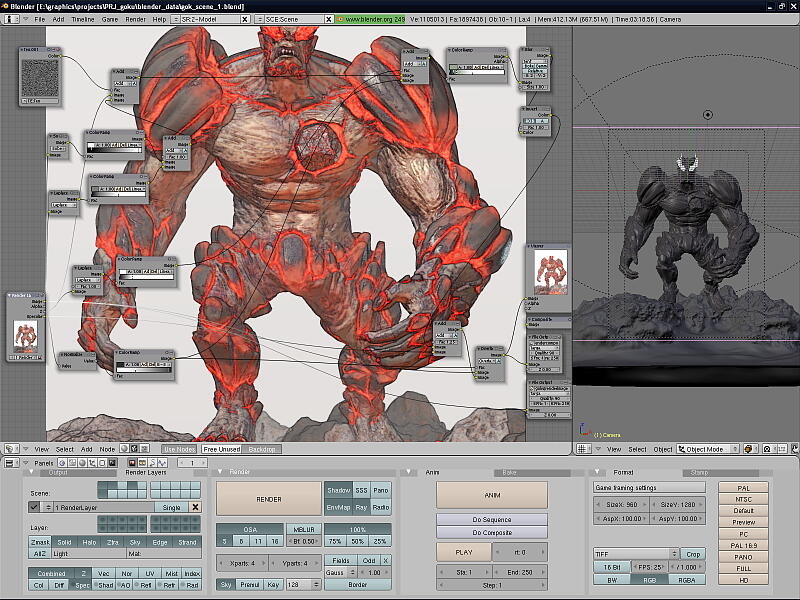This screenshot has height=600, width=800.
Task: Enable the Do Composite option
Action: point(491,533)
